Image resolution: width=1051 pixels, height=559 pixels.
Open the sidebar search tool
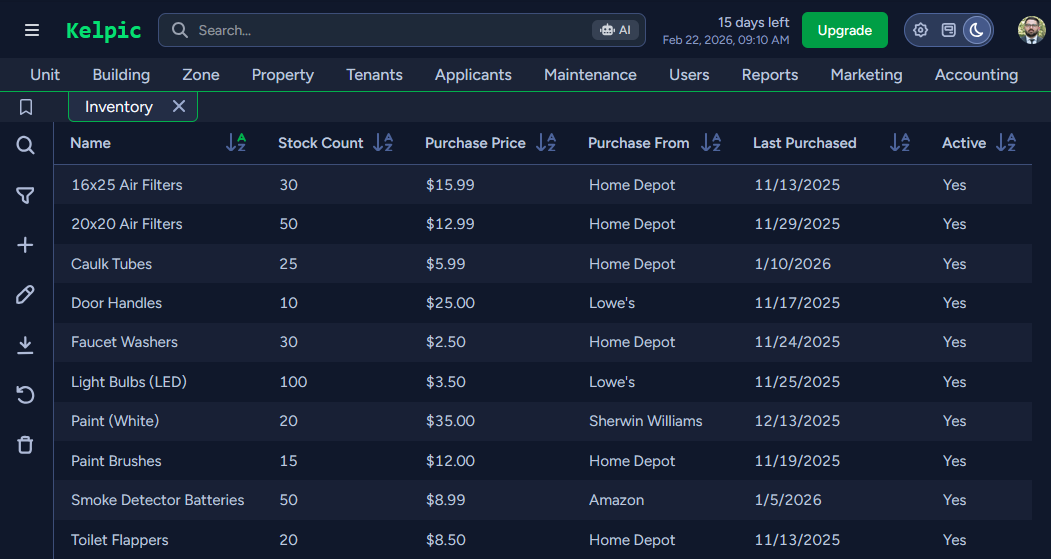[26, 146]
